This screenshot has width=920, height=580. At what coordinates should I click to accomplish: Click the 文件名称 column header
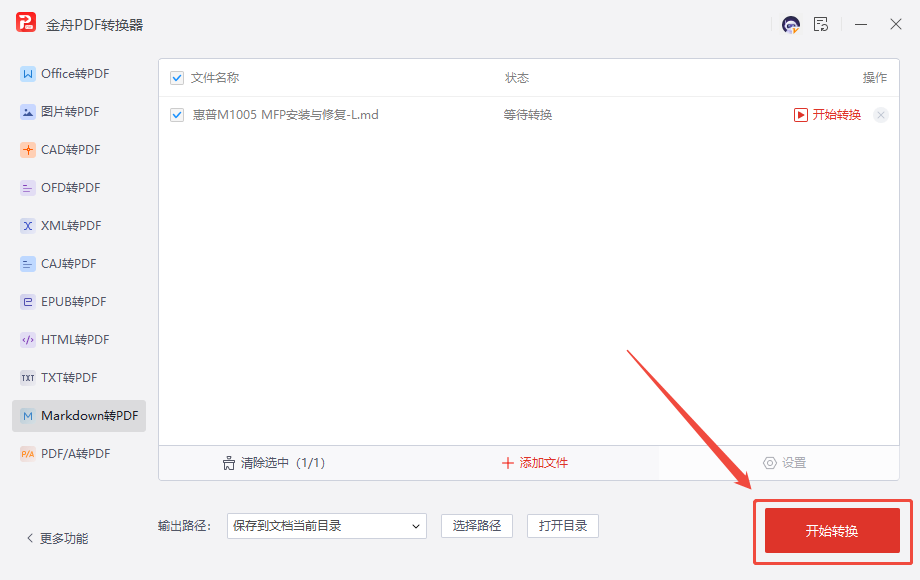click(215, 78)
